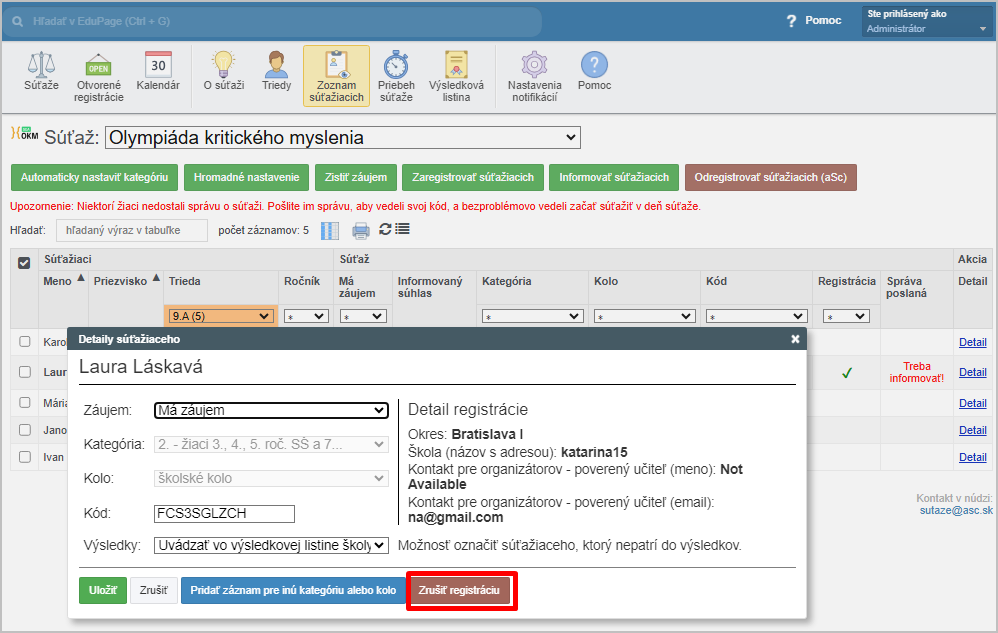Click Zaregistrovať súťažiacich button
The height and width of the screenshot is (633, 998).
473,177
